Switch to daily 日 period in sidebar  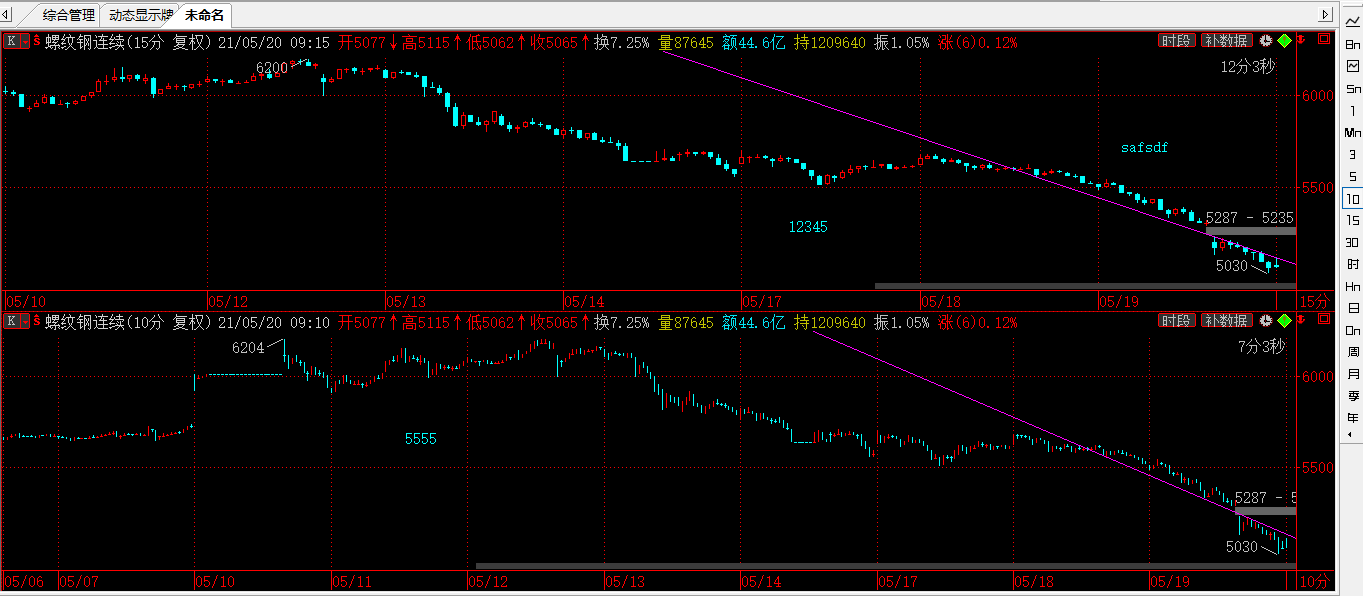[1352, 308]
